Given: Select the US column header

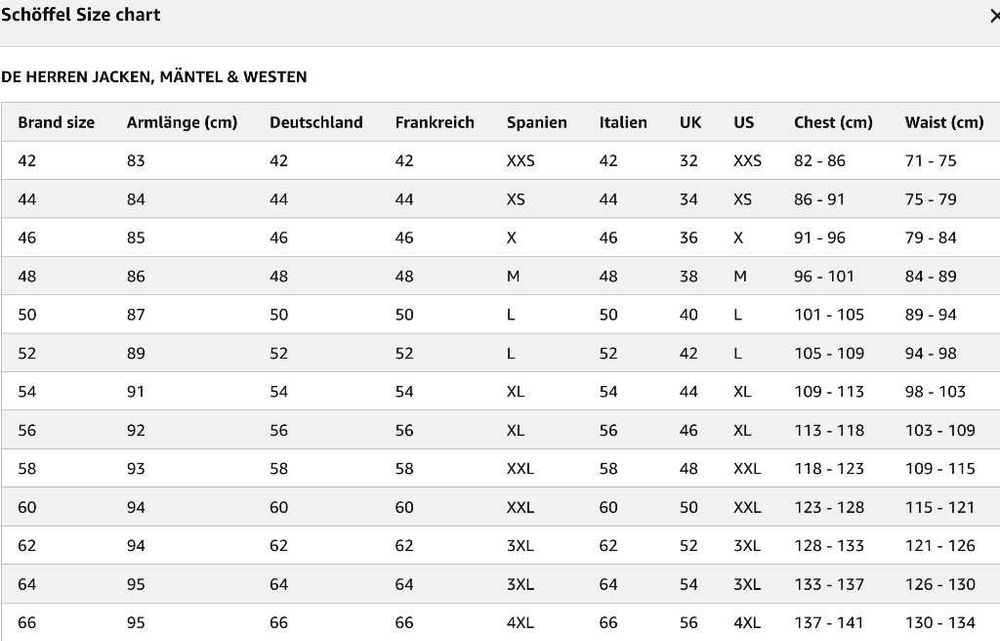Looking at the screenshot, I should [744, 122].
